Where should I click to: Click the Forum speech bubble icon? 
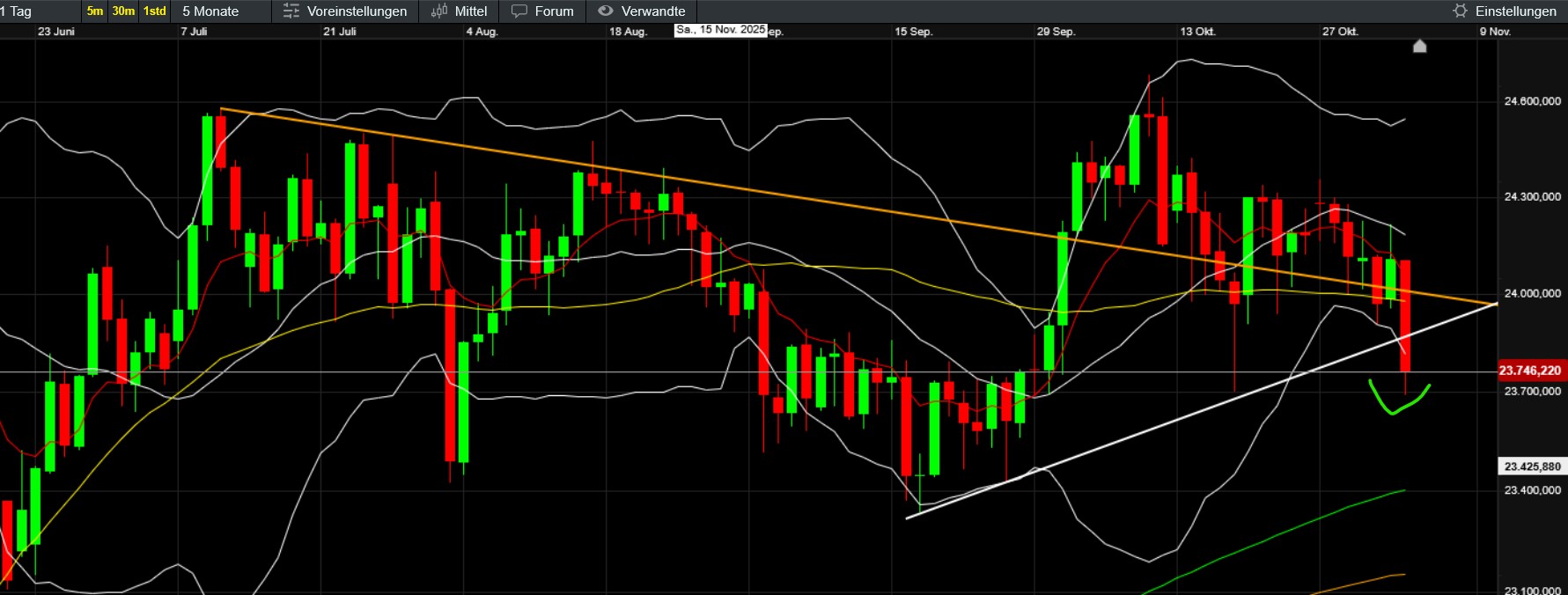coord(519,11)
